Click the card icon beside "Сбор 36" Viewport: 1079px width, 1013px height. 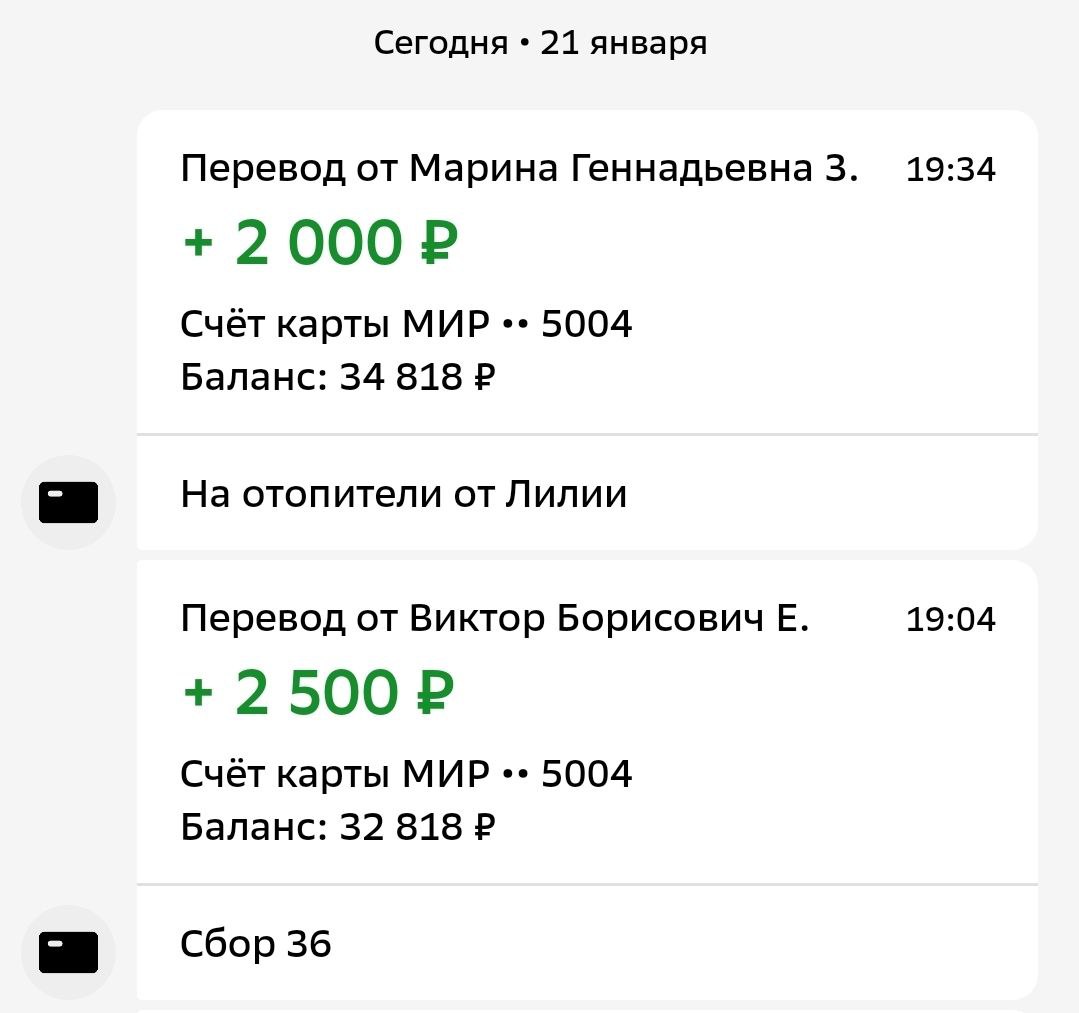(x=68, y=951)
